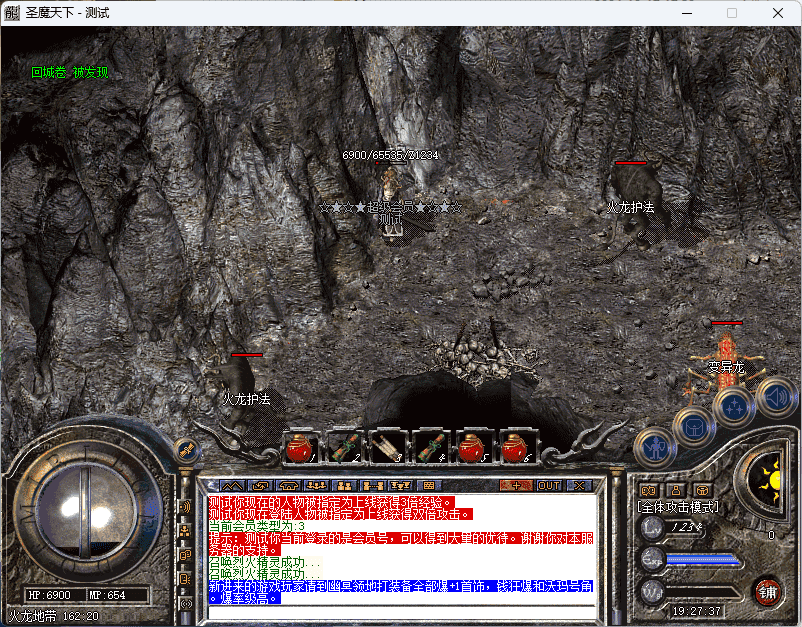Screen dimensions: 802x627
Task: Click the blue system announcement message in chat
Action: (401, 592)
